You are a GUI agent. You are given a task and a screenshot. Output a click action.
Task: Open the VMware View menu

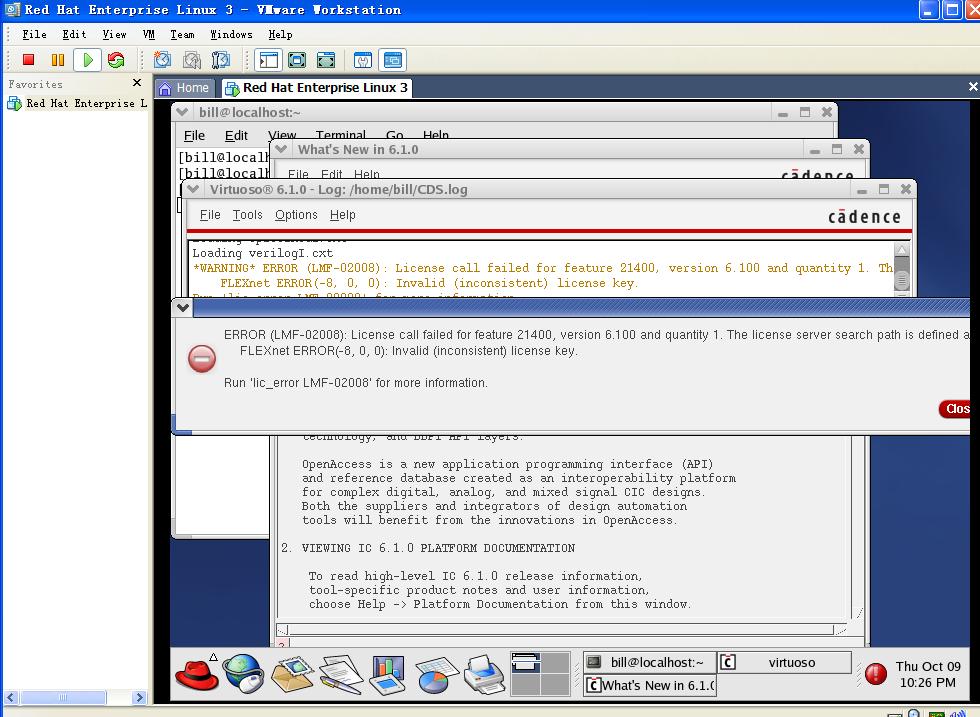tap(114, 34)
